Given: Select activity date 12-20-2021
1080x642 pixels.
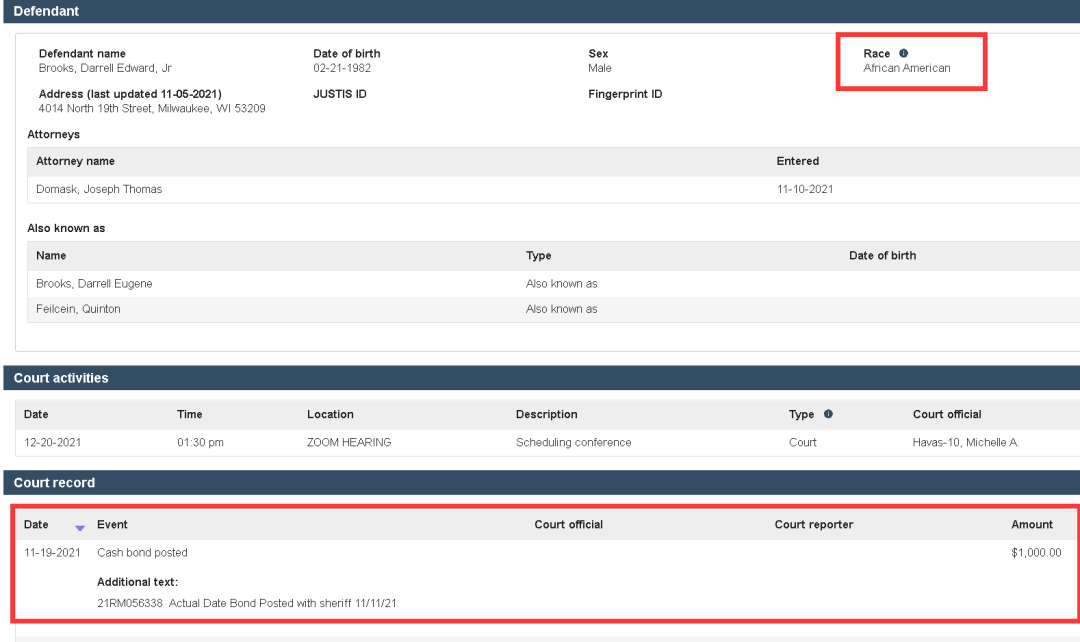Looking at the screenshot, I should click(52, 442).
